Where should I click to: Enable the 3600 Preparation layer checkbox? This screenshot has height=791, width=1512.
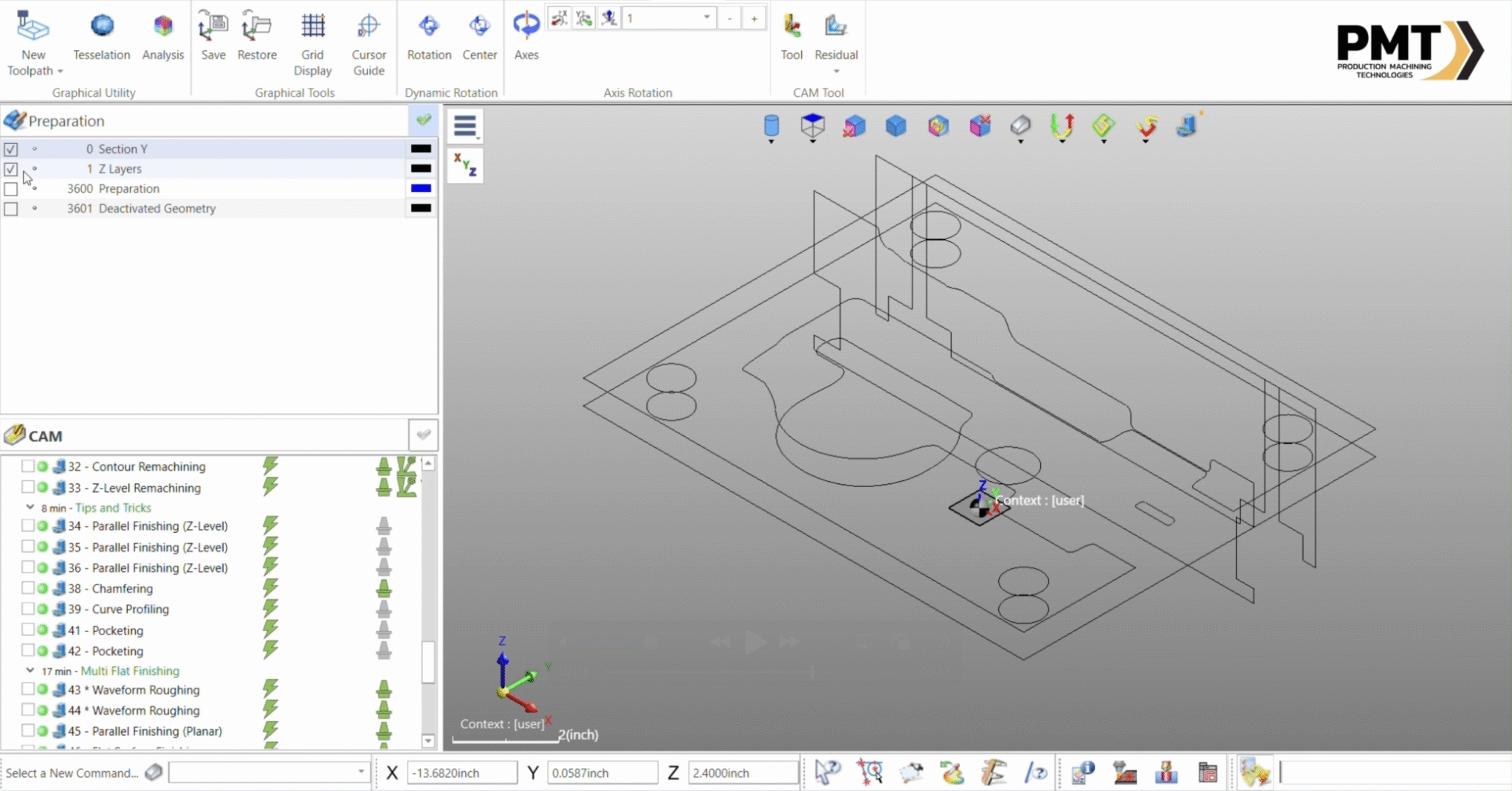click(11, 189)
